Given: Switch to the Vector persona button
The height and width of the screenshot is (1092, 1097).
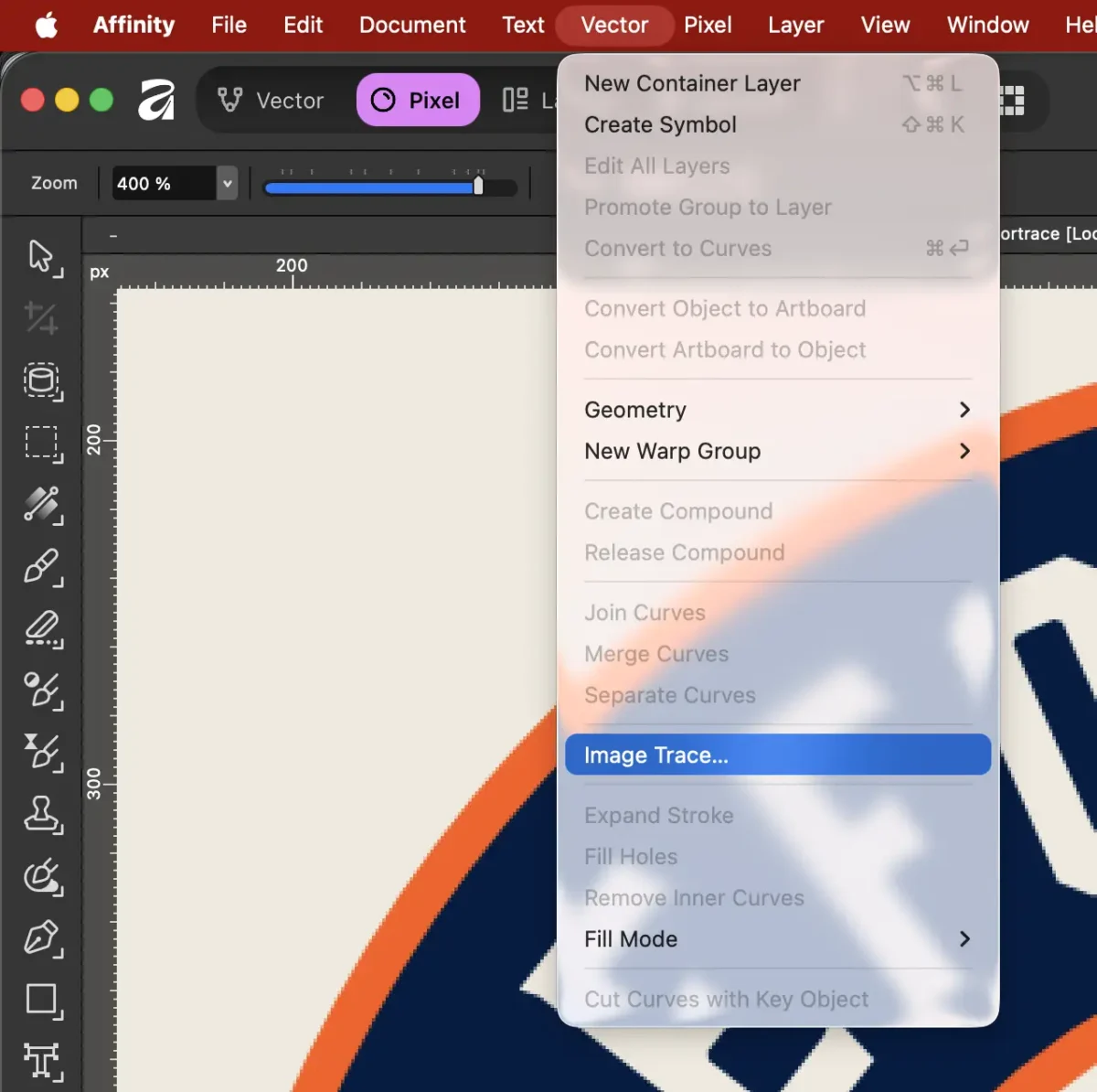Looking at the screenshot, I should (271, 100).
